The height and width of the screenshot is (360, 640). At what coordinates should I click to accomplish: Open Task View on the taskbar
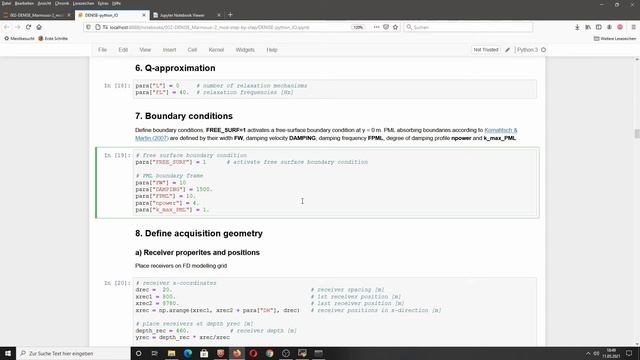155,353
